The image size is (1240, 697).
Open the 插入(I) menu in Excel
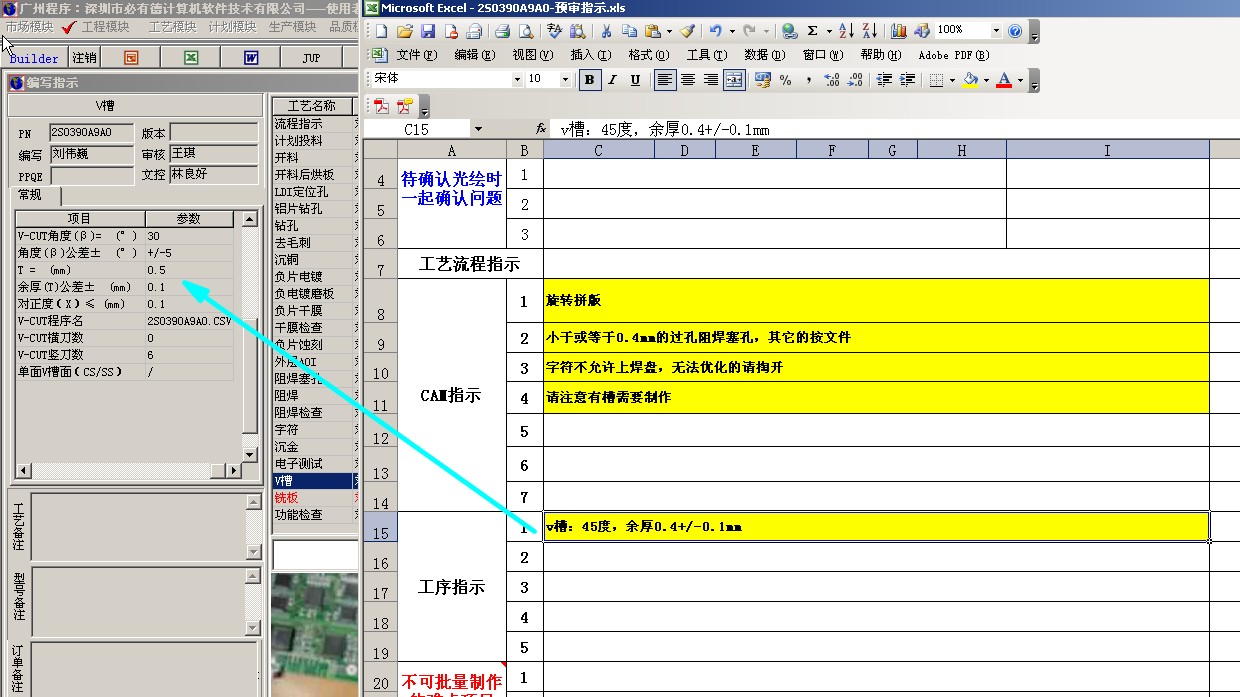coord(591,55)
